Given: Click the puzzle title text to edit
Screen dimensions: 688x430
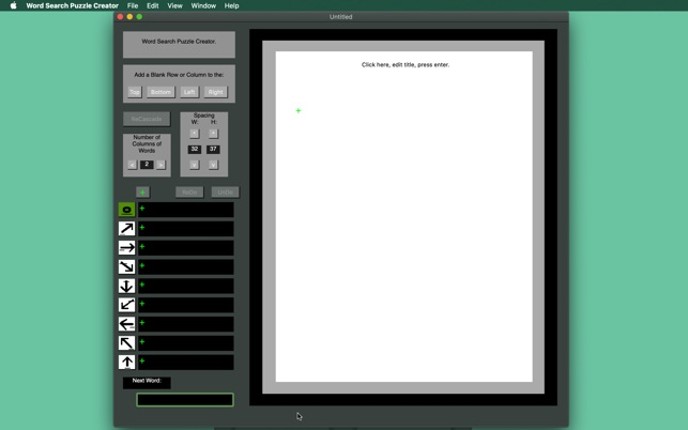Looking at the screenshot, I should (405, 64).
